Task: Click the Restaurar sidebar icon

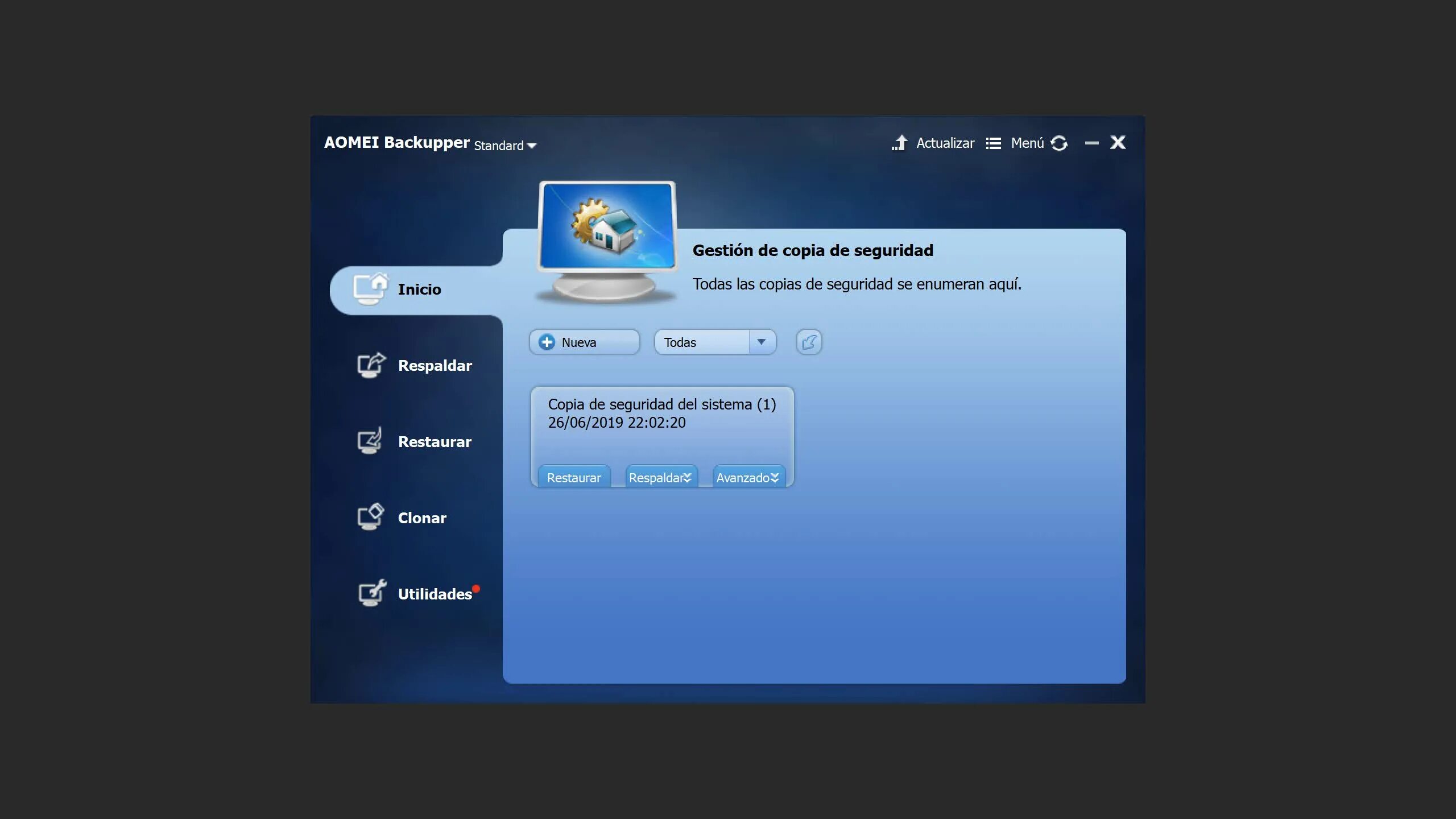Action: (x=370, y=441)
